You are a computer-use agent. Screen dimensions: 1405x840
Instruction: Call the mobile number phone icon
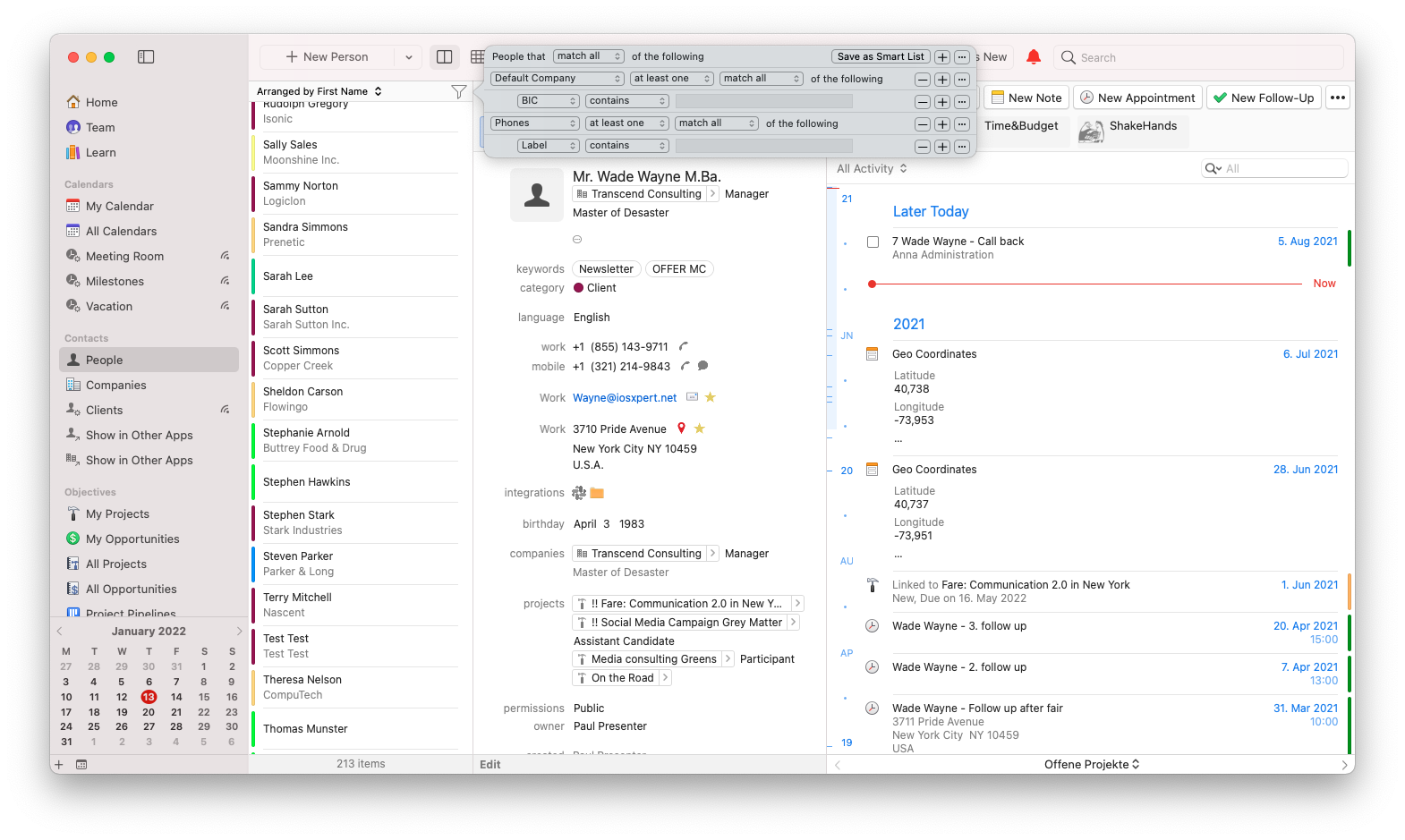click(685, 366)
